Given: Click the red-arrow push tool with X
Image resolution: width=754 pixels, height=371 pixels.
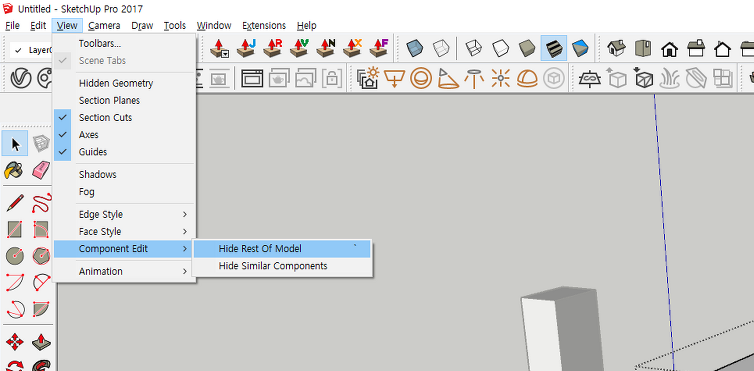Looking at the screenshot, I should pyautogui.click(x=352, y=49).
